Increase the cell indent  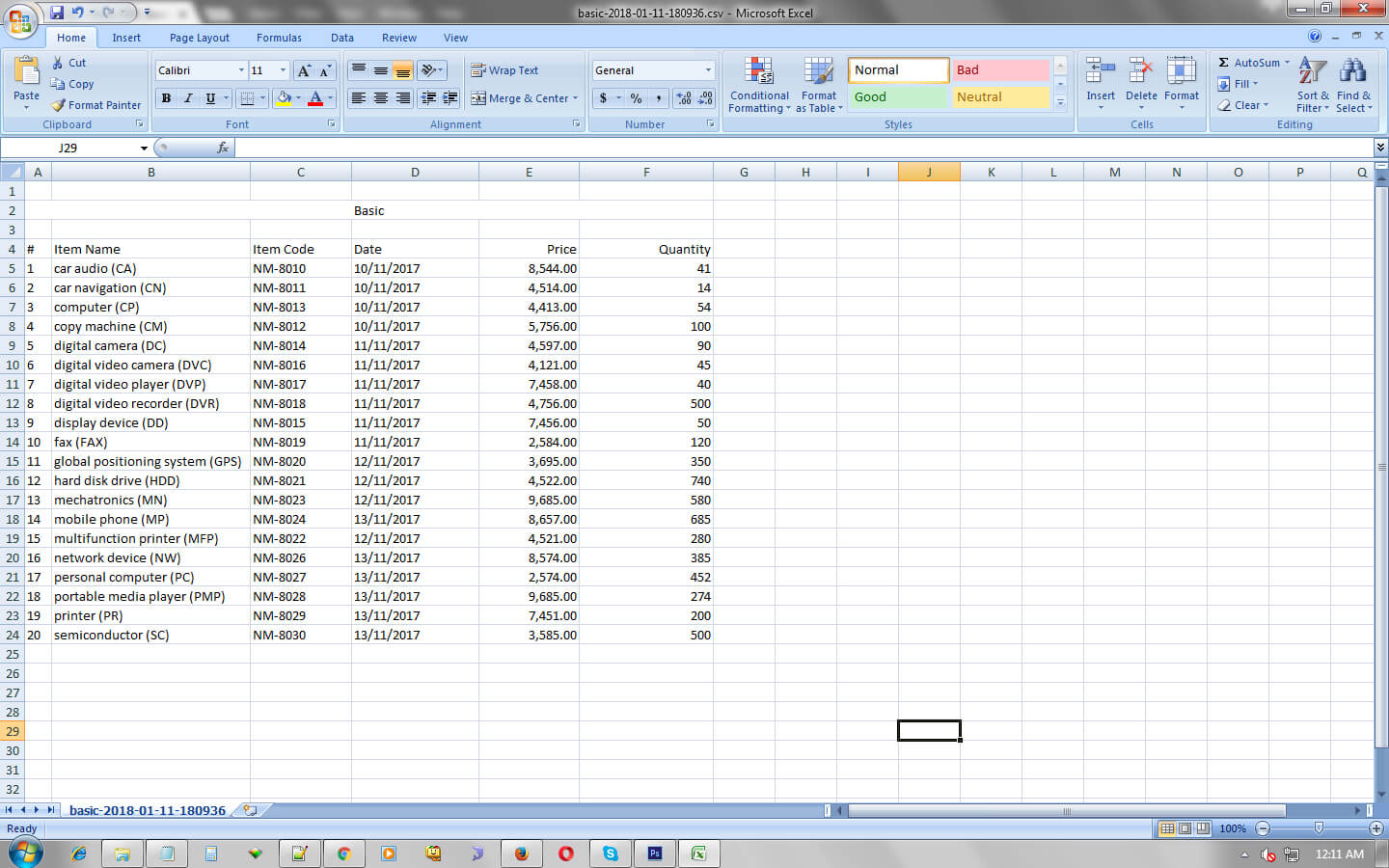coord(449,98)
